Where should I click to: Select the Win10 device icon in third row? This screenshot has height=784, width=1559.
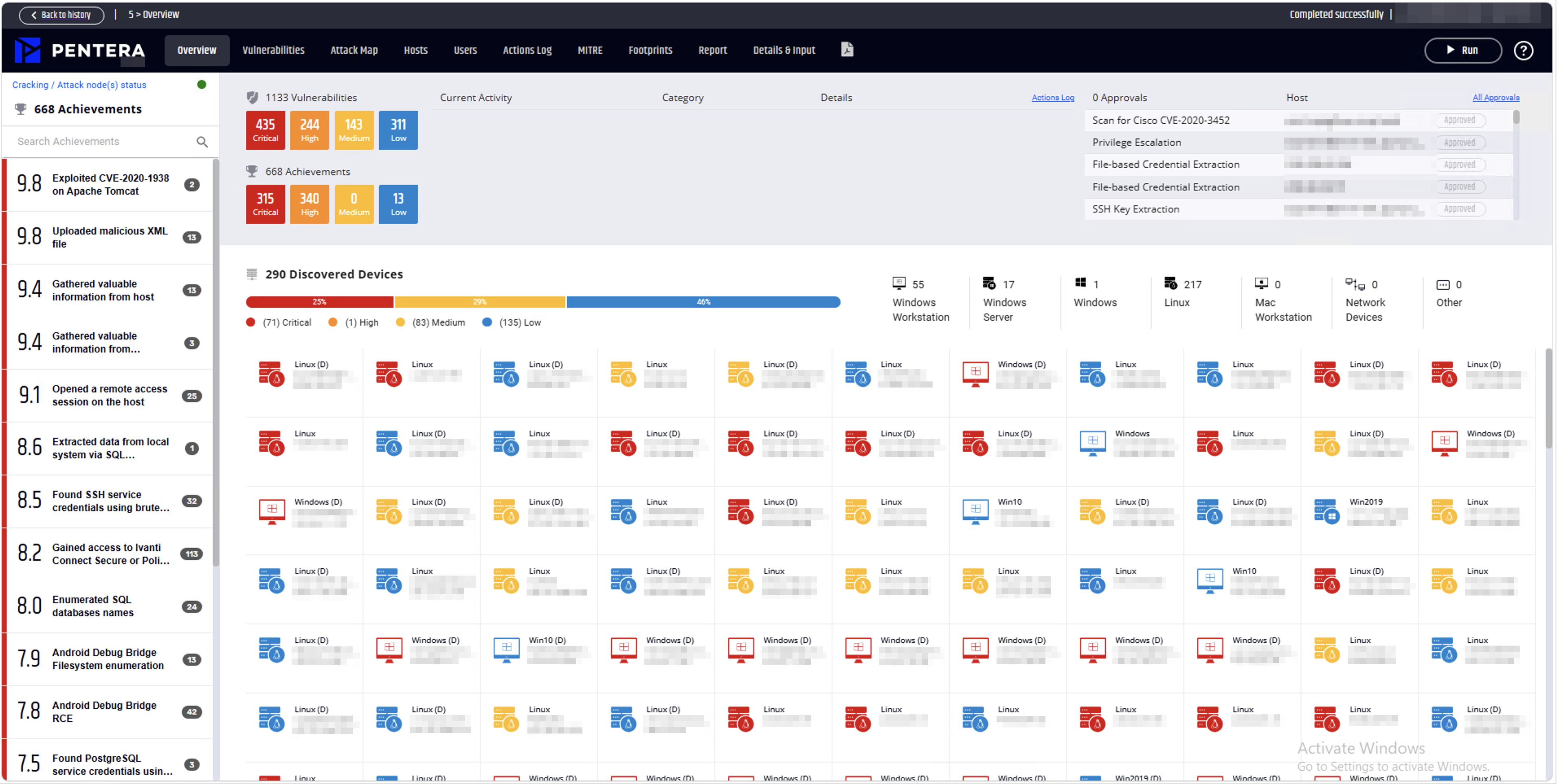[x=975, y=511]
